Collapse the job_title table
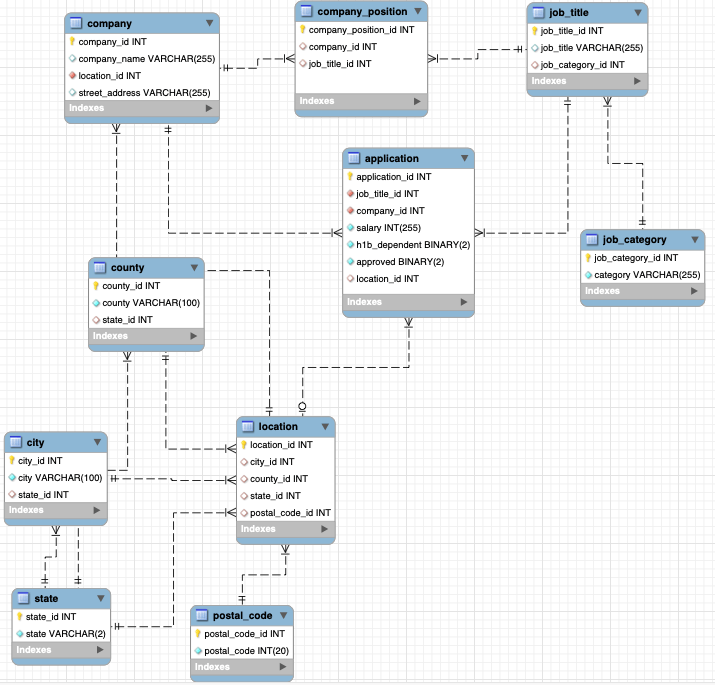This screenshot has width=715, height=685. coord(638,12)
